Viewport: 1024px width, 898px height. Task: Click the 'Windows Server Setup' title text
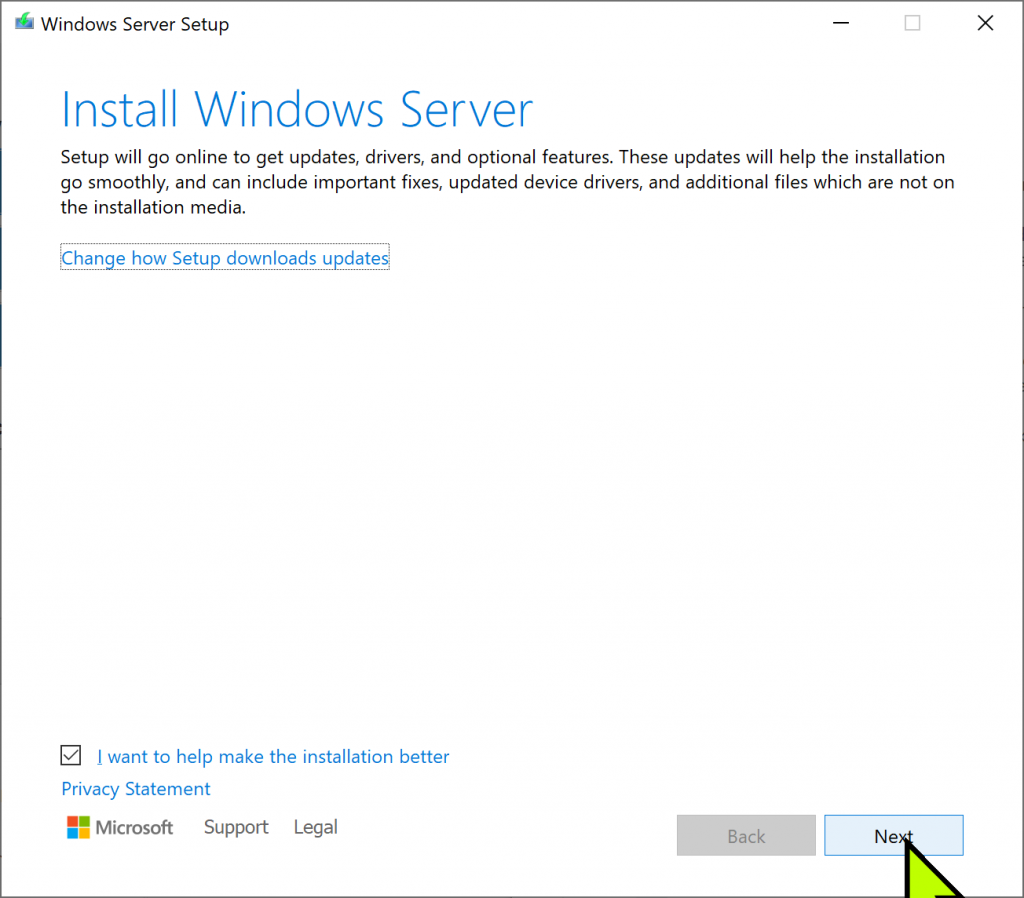pyautogui.click(x=135, y=24)
